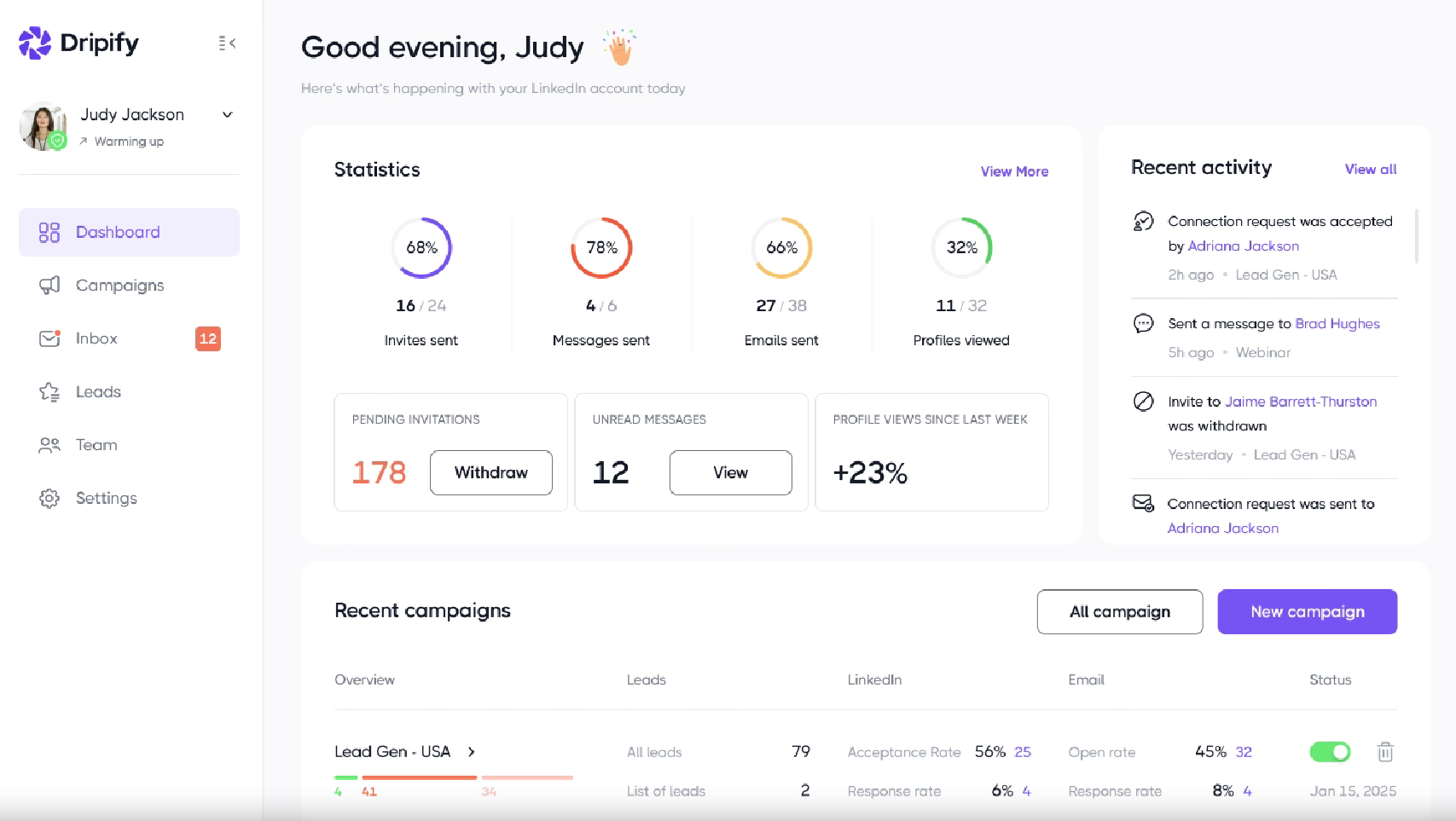Click the +23% profile views value
Screen dimensions: 1456x821
[870, 472]
